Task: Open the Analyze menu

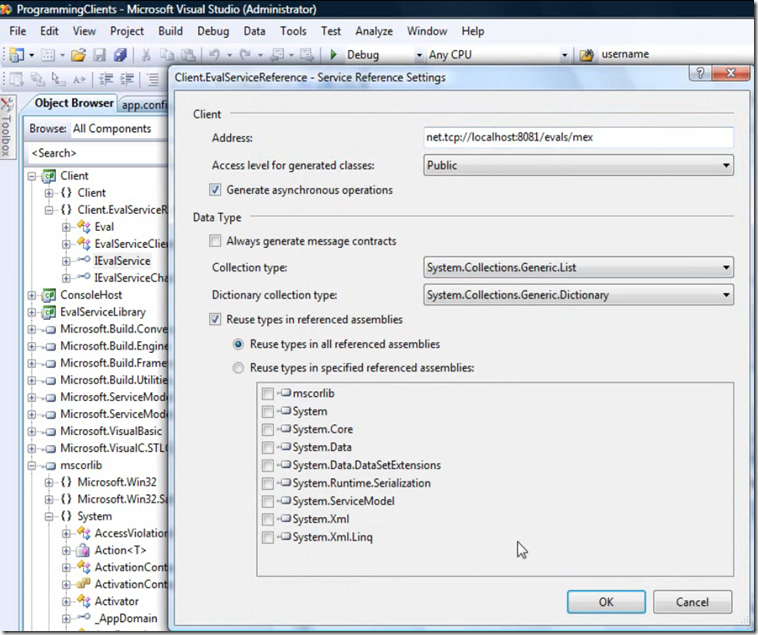Action: pos(374,31)
